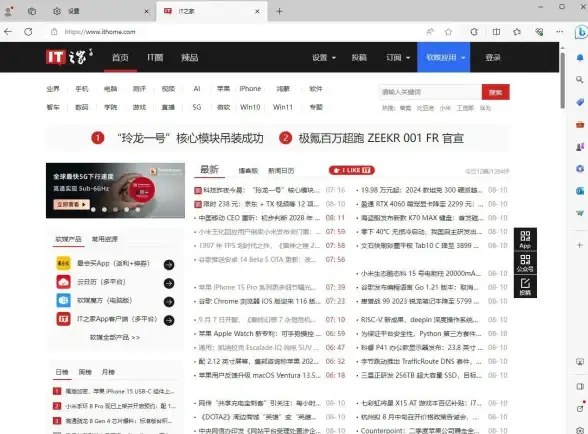Open Edge Settings and more menu

560,32
